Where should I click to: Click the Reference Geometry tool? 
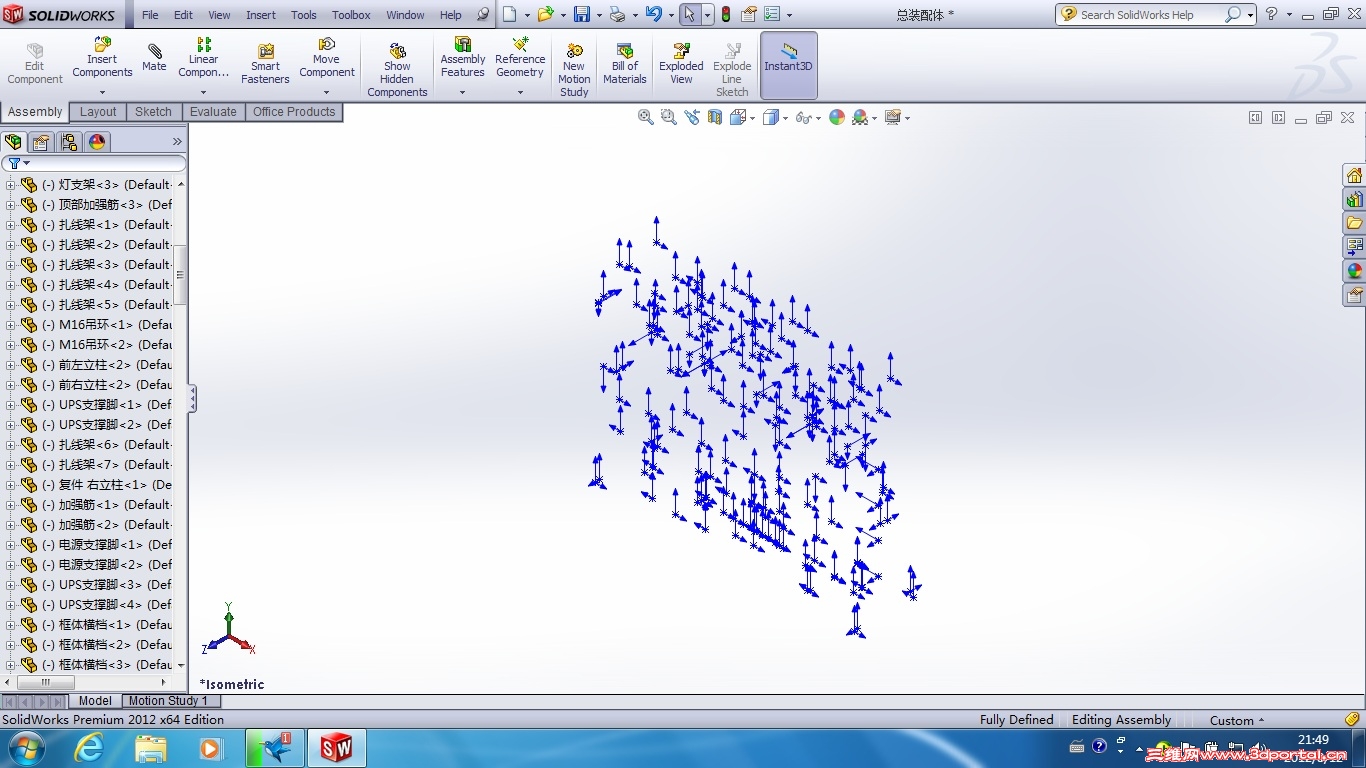[x=520, y=58]
